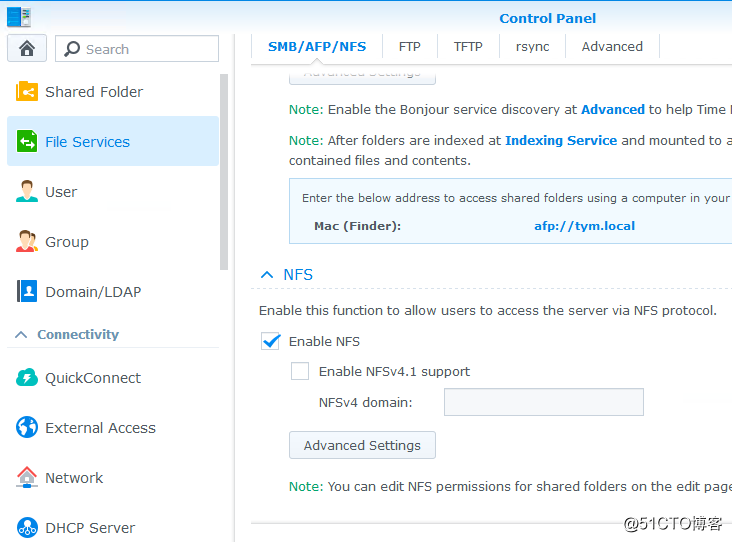Viewport: 732px width, 542px height.
Task: Collapse the Connectivity section
Action: tap(21, 334)
